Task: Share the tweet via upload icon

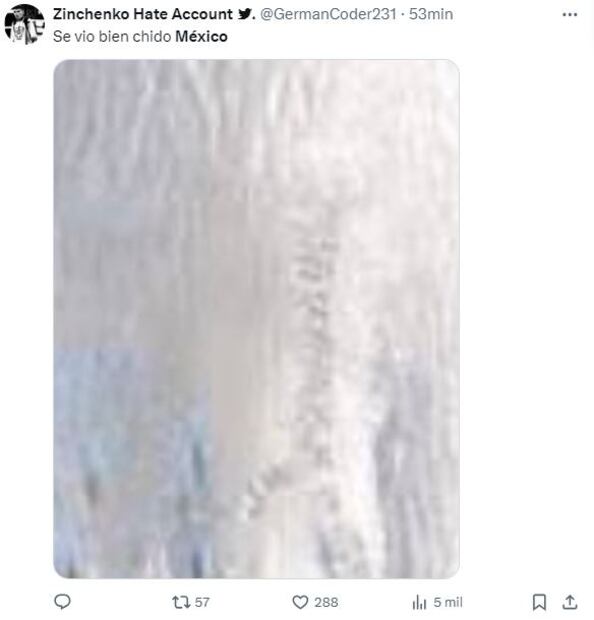Action: tap(569, 602)
